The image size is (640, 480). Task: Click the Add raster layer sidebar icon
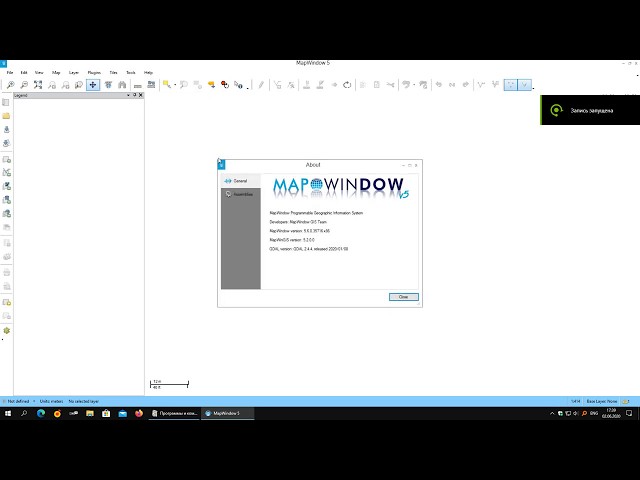pyautogui.click(x=7, y=186)
